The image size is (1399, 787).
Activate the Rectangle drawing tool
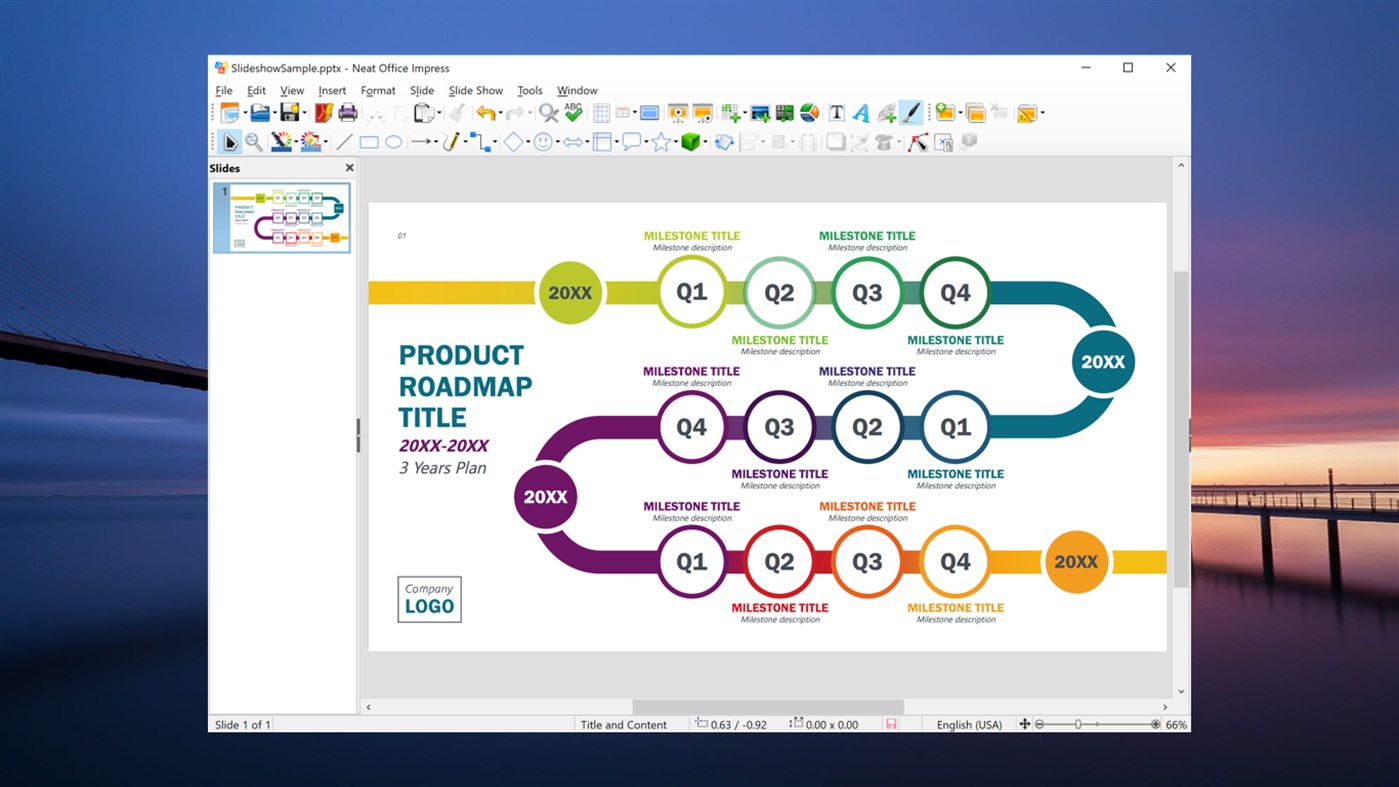pyautogui.click(x=368, y=141)
